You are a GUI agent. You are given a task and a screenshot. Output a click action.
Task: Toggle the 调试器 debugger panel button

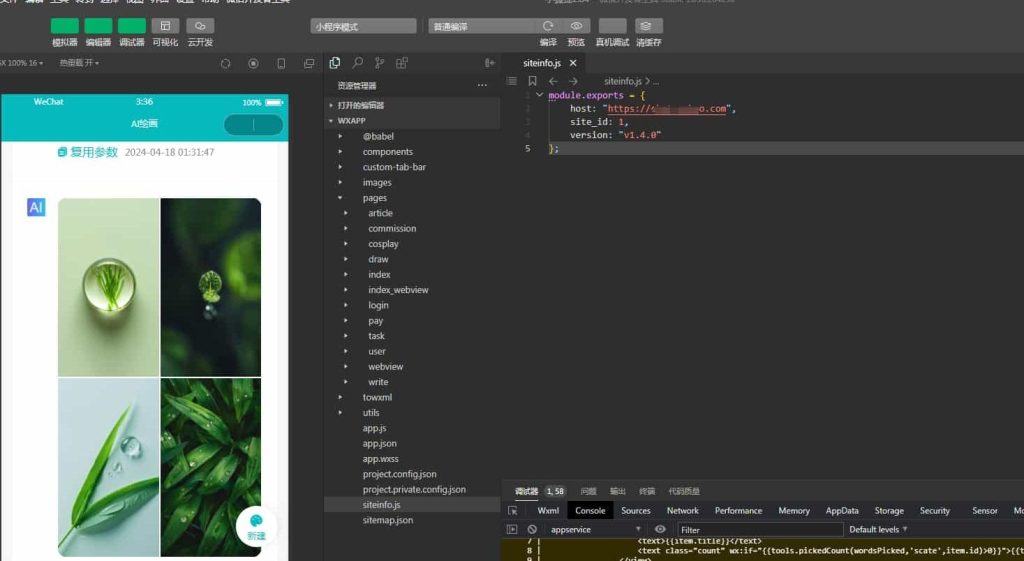131,26
